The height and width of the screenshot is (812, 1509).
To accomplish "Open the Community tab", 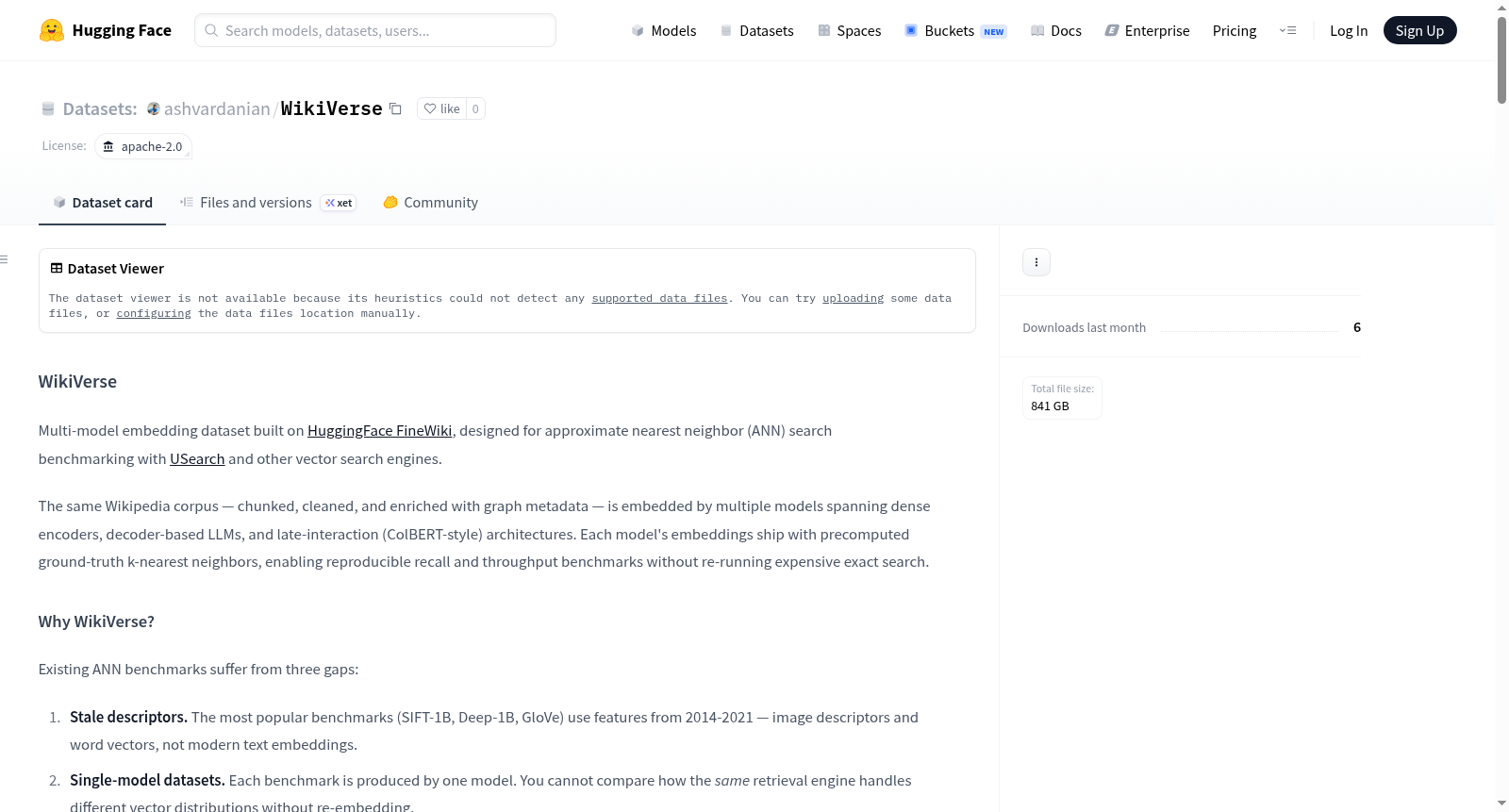I will point(430,202).
